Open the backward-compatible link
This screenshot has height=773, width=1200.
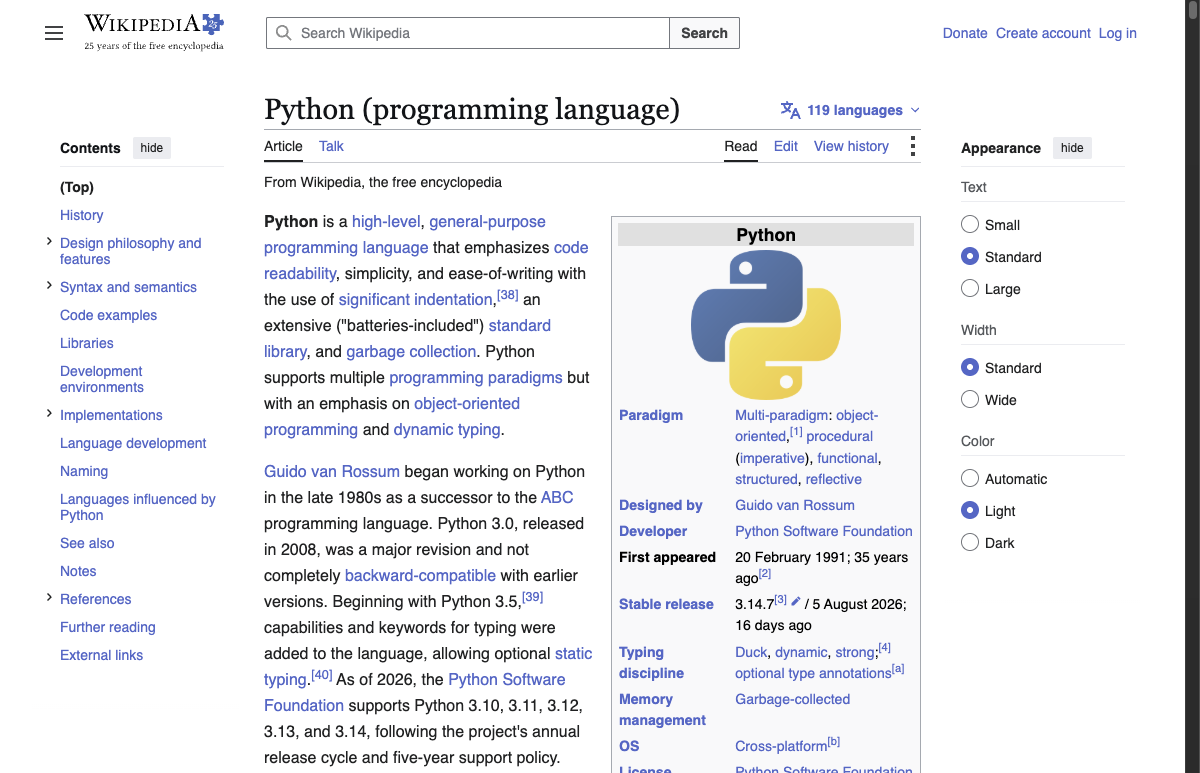point(420,575)
